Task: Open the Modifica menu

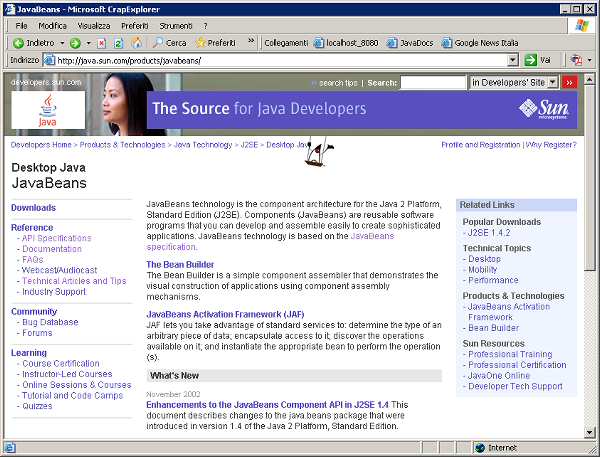Action: point(52,26)
